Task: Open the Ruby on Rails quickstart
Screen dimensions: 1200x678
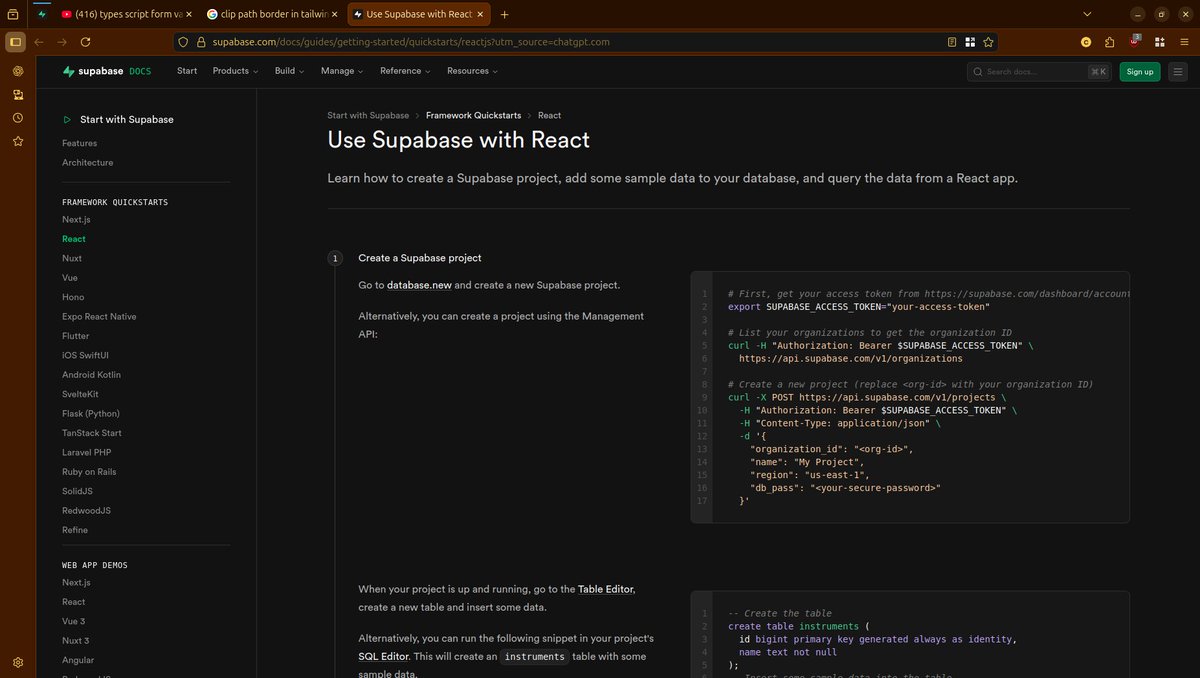Action: pos(89,471)
